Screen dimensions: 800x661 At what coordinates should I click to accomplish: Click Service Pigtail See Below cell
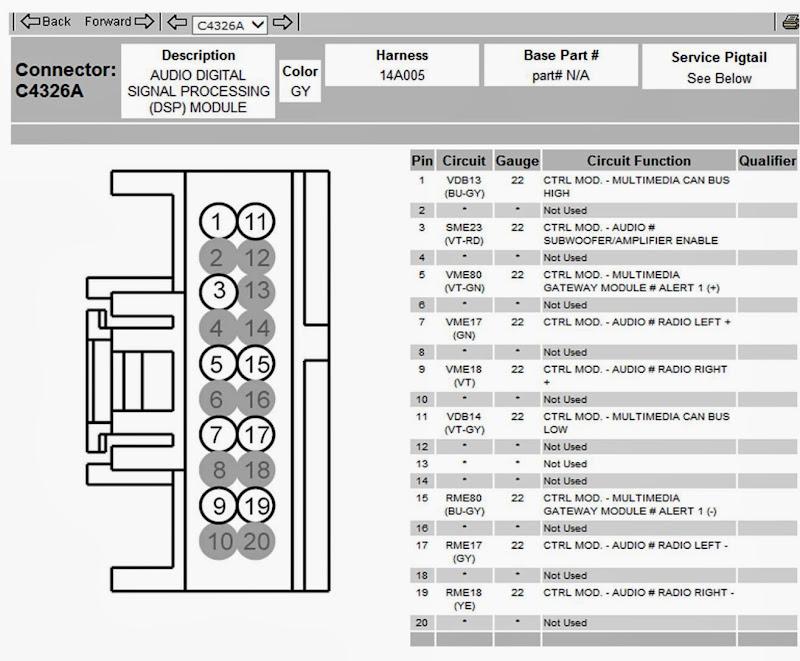point(719,67)
